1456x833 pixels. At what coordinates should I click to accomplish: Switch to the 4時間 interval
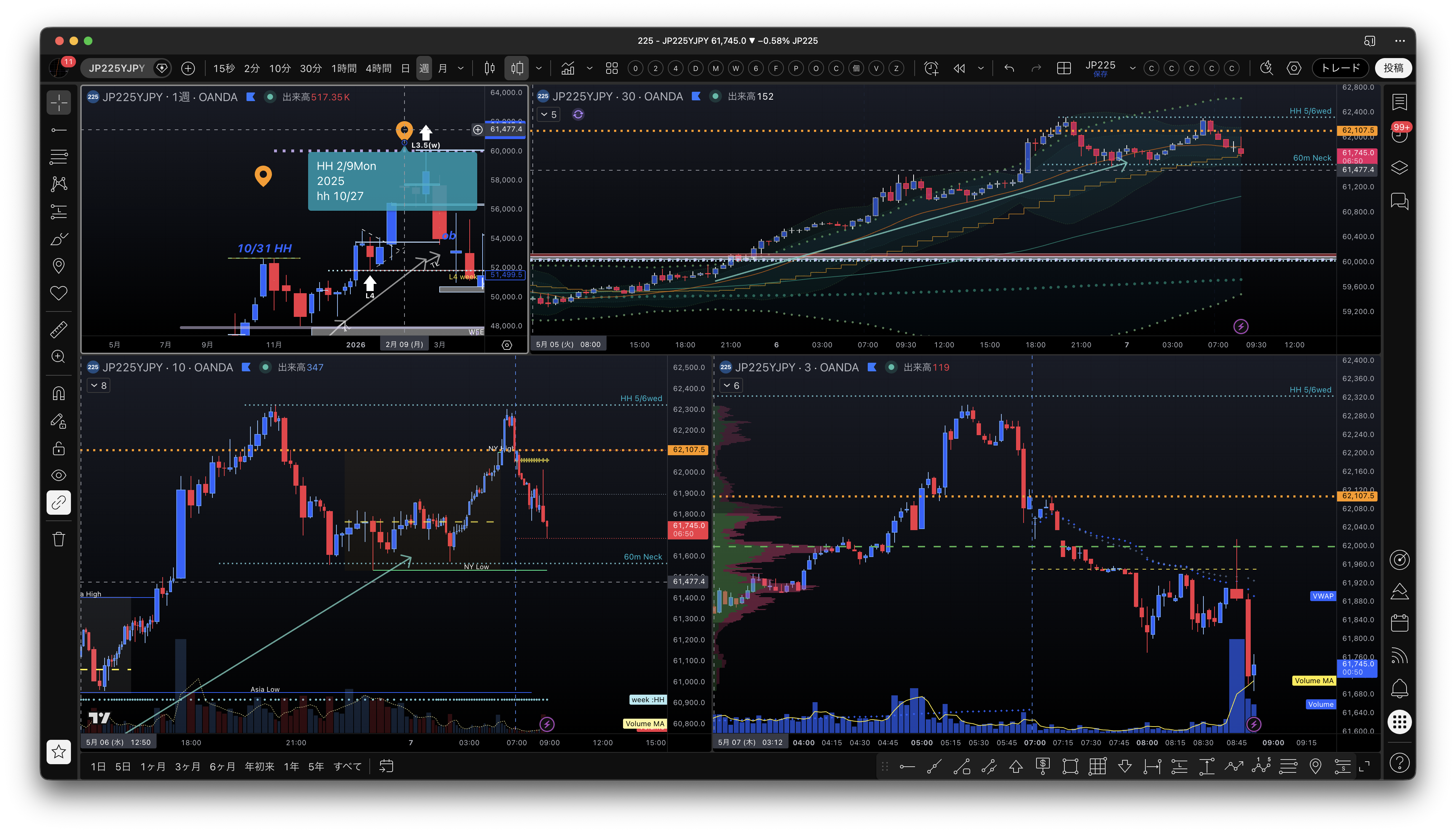point(379,69)
